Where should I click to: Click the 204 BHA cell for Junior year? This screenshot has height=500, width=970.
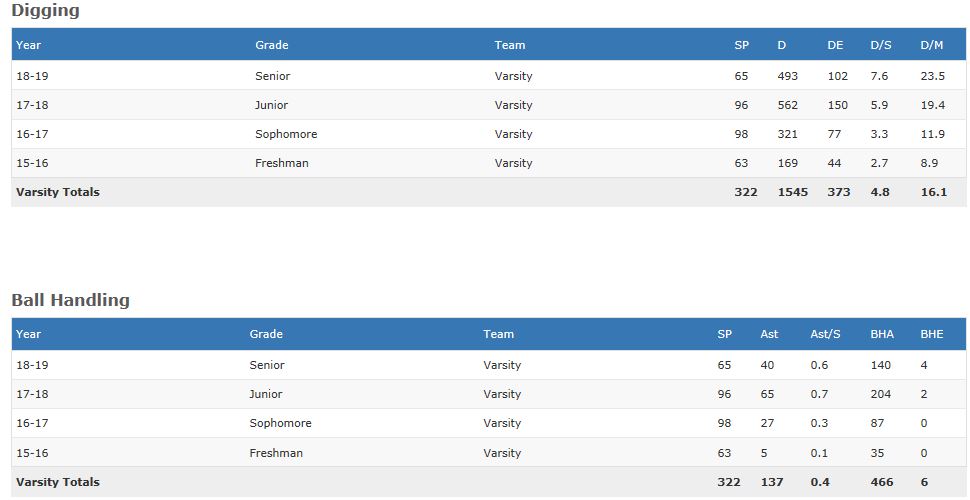tap(880, 394)
